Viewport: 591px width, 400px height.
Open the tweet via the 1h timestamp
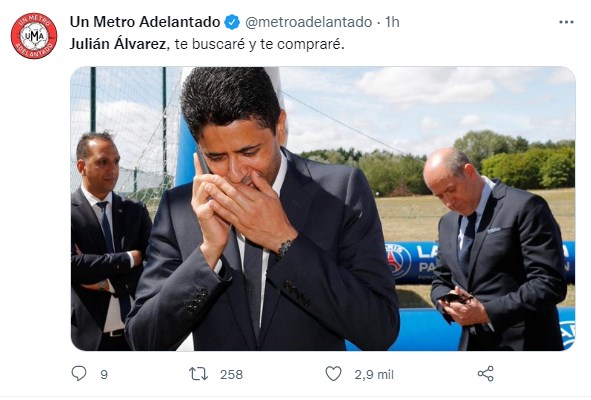tap(392, 22)
